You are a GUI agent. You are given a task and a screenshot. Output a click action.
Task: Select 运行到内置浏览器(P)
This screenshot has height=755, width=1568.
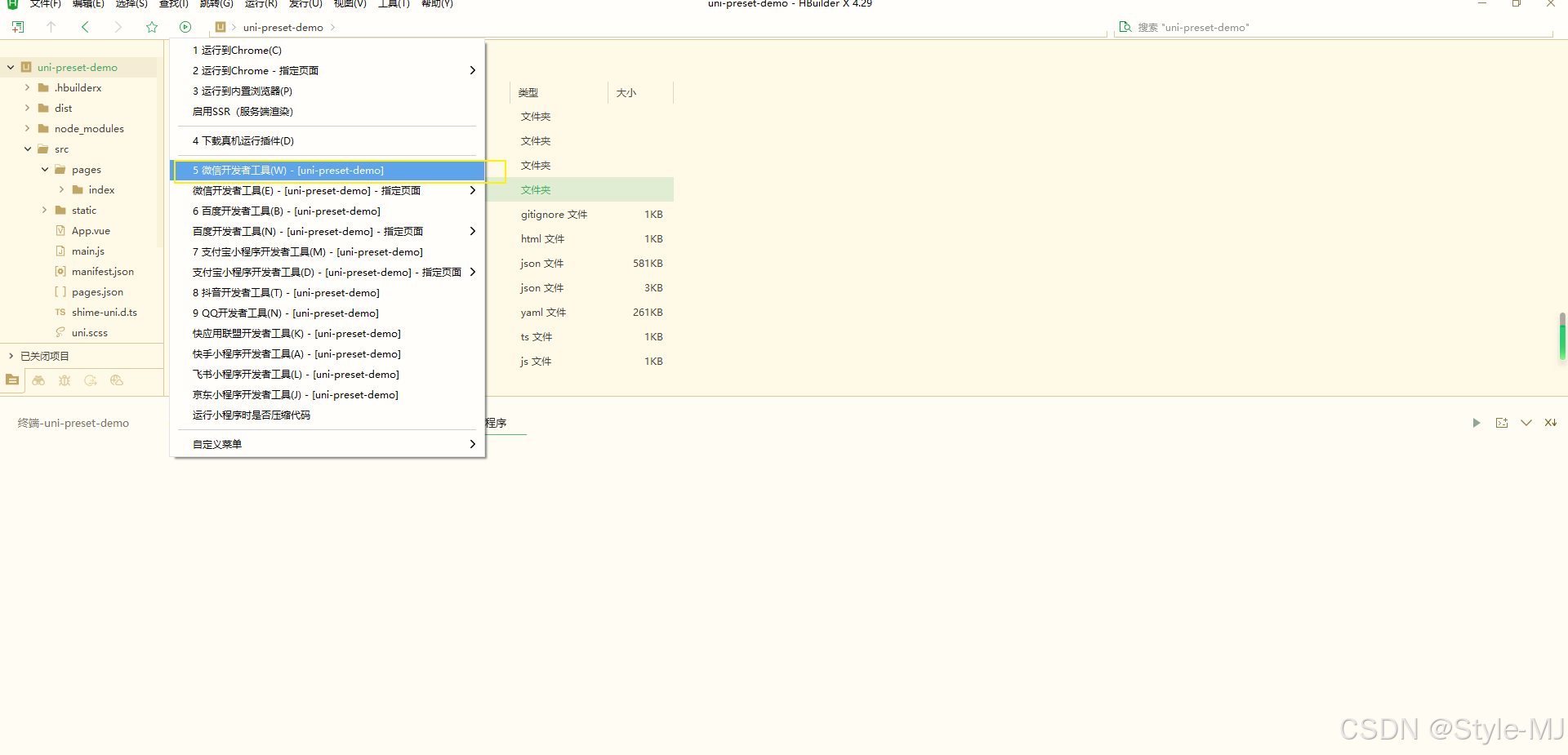(327, 91)
